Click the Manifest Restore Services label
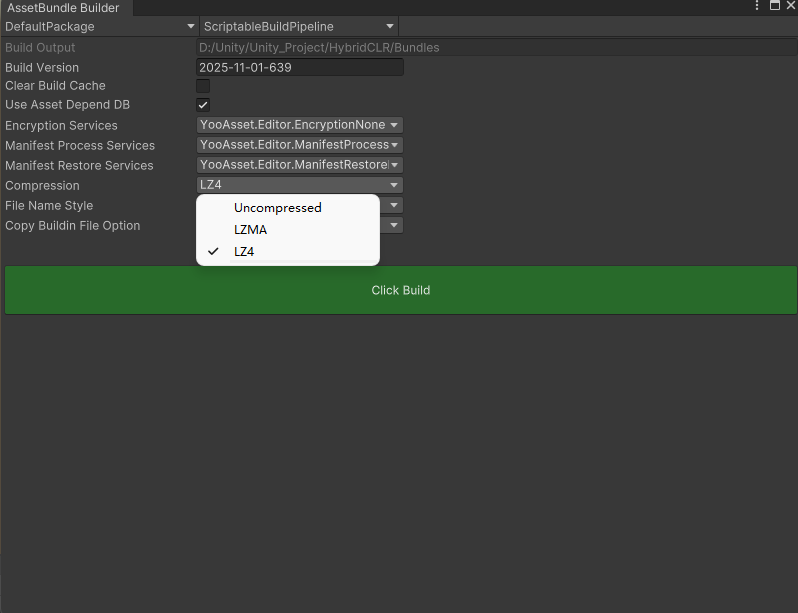798x613 pixels. [x=79, y=165]
